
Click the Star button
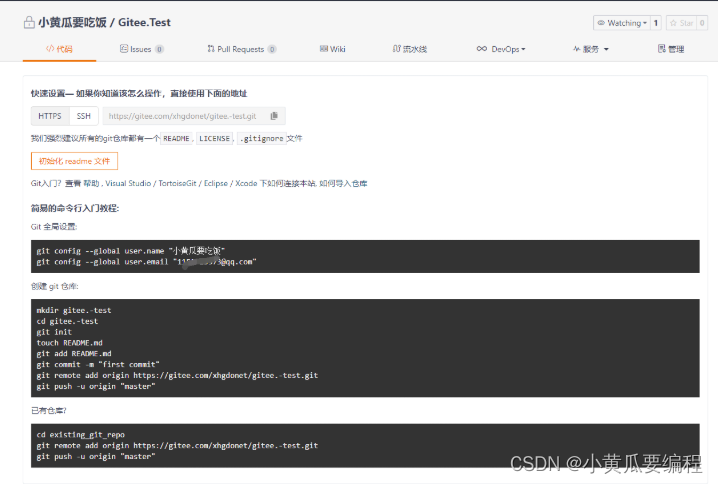click(x=682, y=23)
